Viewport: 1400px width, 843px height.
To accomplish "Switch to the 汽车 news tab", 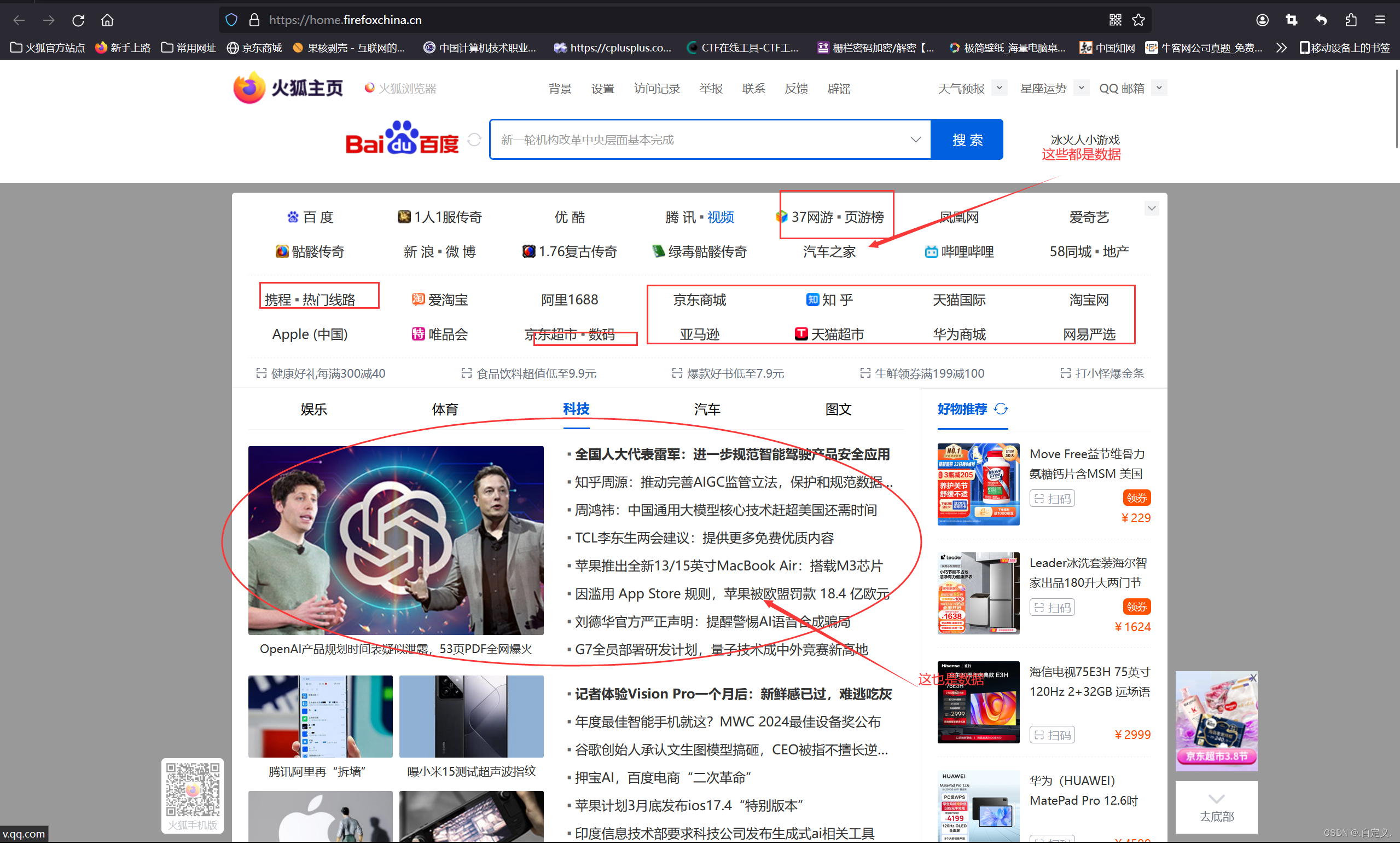I will point(707,409).
